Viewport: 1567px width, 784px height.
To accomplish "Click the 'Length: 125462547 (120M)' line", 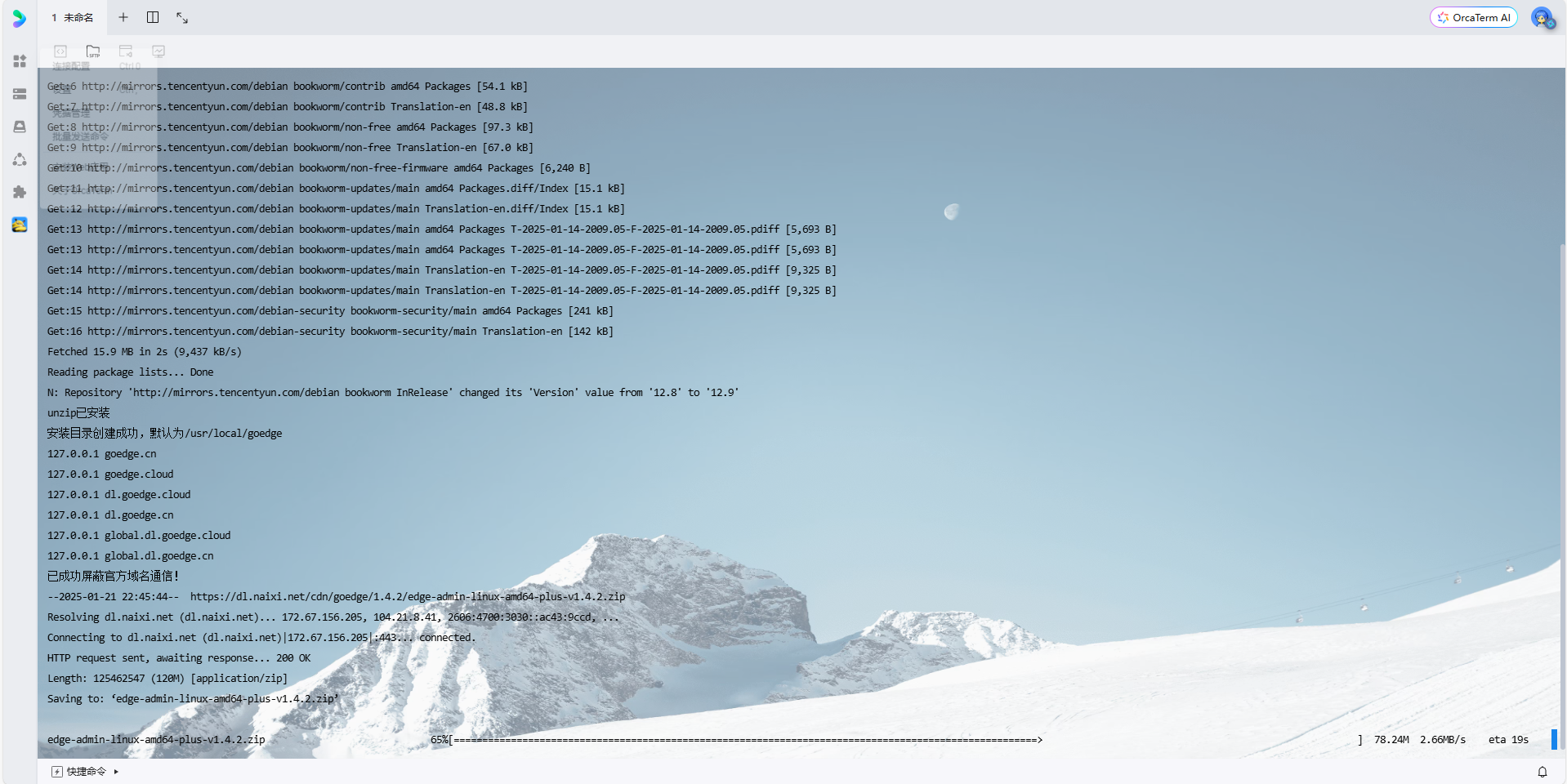I will pos(167,679).
